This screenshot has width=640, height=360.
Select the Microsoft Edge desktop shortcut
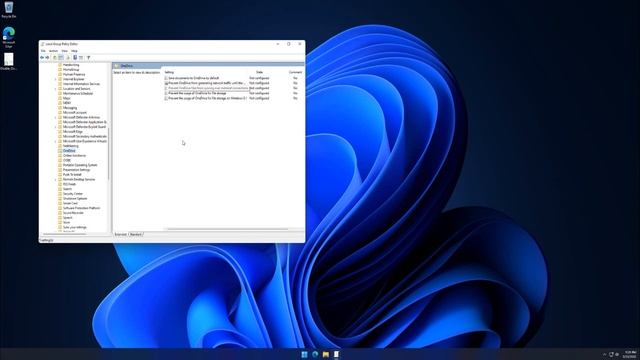[x=9, y=37]
